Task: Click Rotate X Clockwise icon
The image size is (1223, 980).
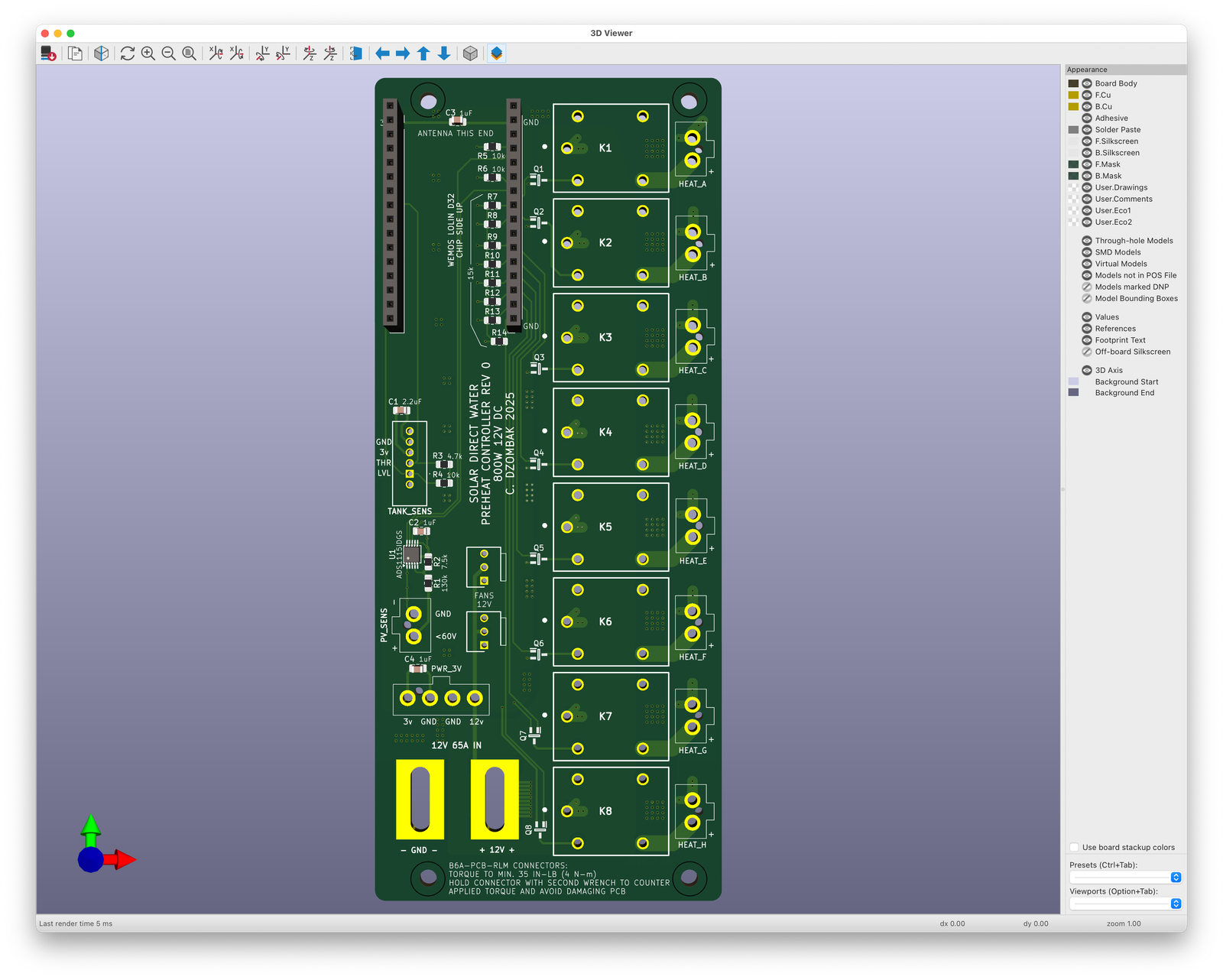Action: [x=216, y=54]
